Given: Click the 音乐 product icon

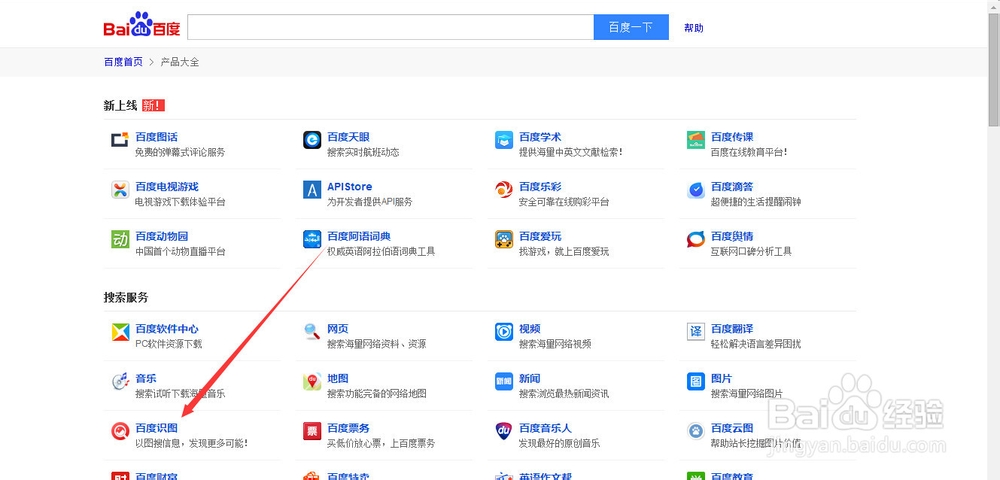Looking at the screenshot, I should 120,382.
